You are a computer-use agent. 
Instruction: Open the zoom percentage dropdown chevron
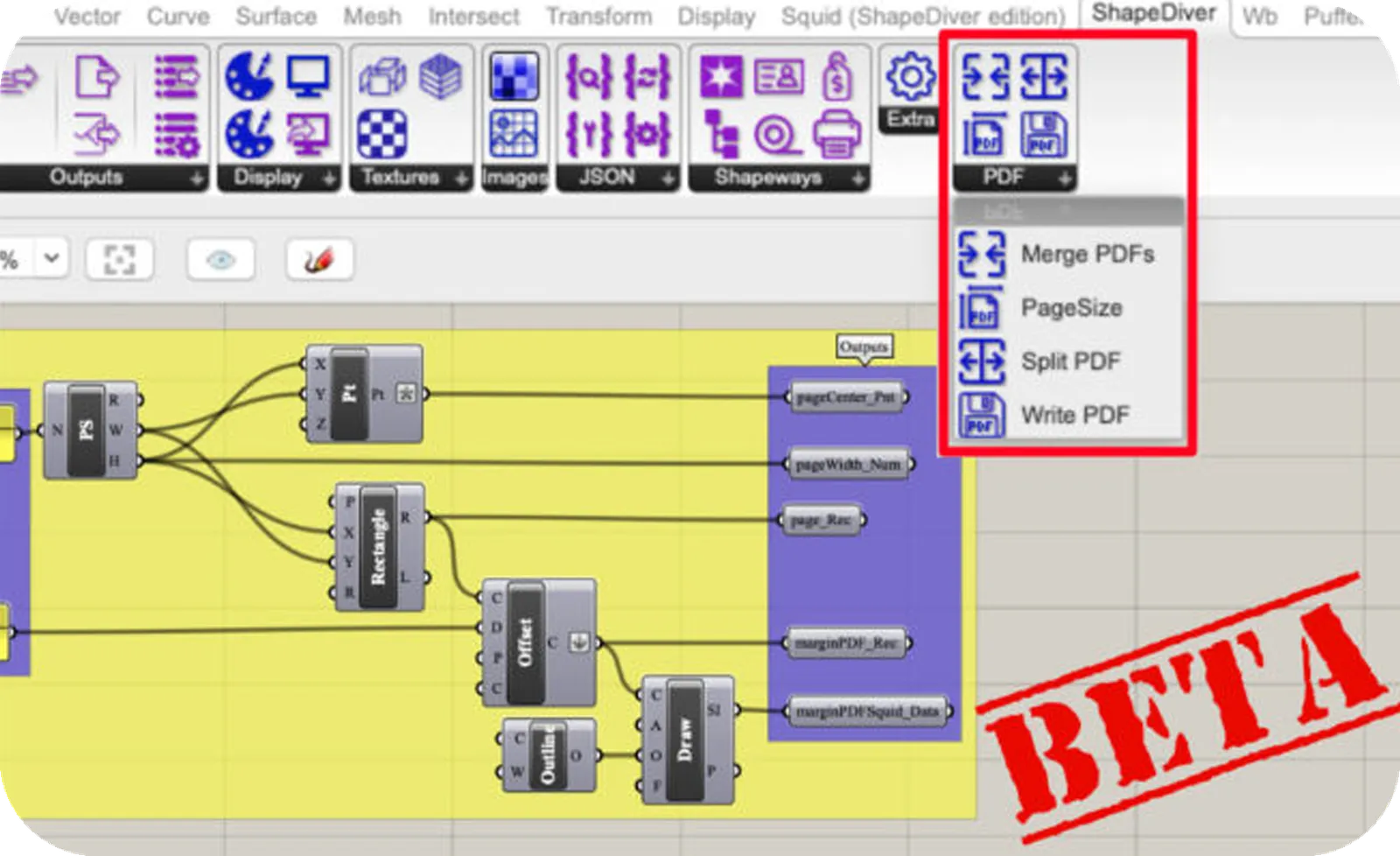(50, 258)
